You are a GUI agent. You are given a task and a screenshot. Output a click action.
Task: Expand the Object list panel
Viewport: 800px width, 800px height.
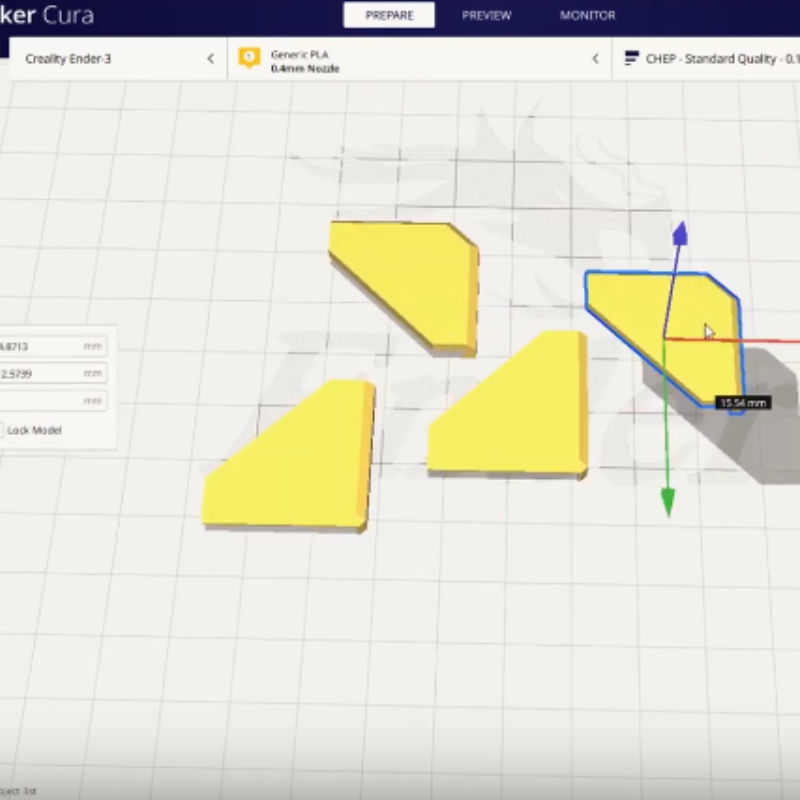pyautogui.click(x=18, y=791)
